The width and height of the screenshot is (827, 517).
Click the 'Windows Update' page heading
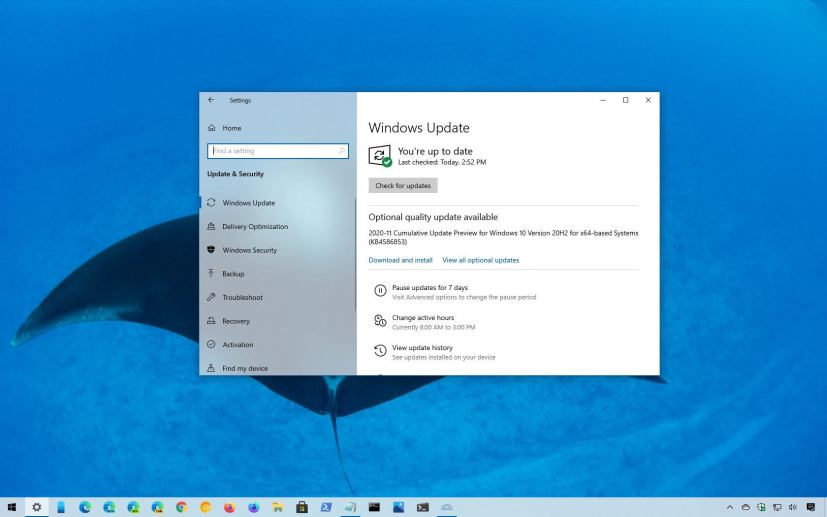pyautogui.click(x=419, y=128)
